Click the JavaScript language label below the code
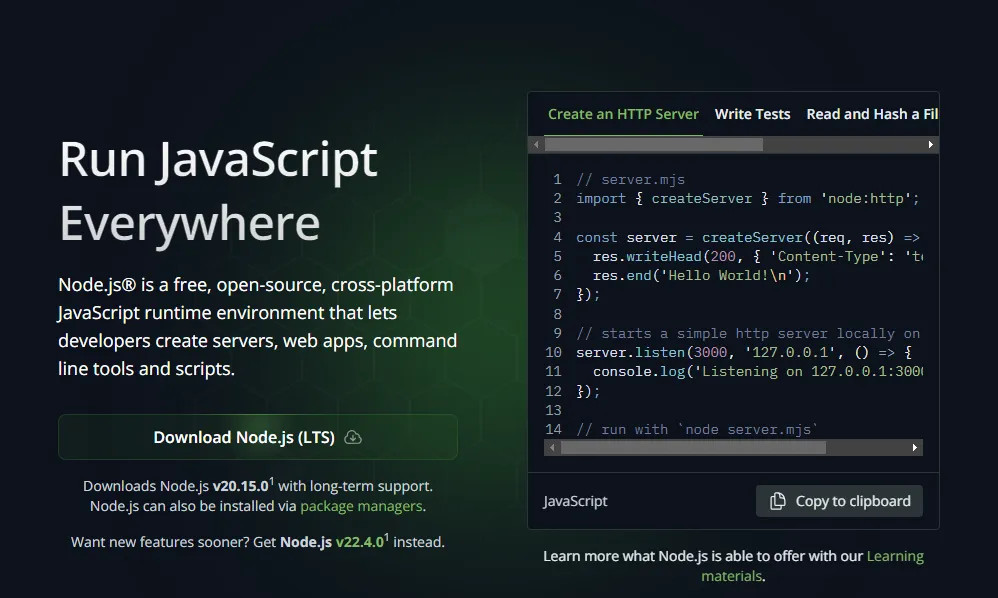Screen dimensions: 998x598 pos(575,501)
